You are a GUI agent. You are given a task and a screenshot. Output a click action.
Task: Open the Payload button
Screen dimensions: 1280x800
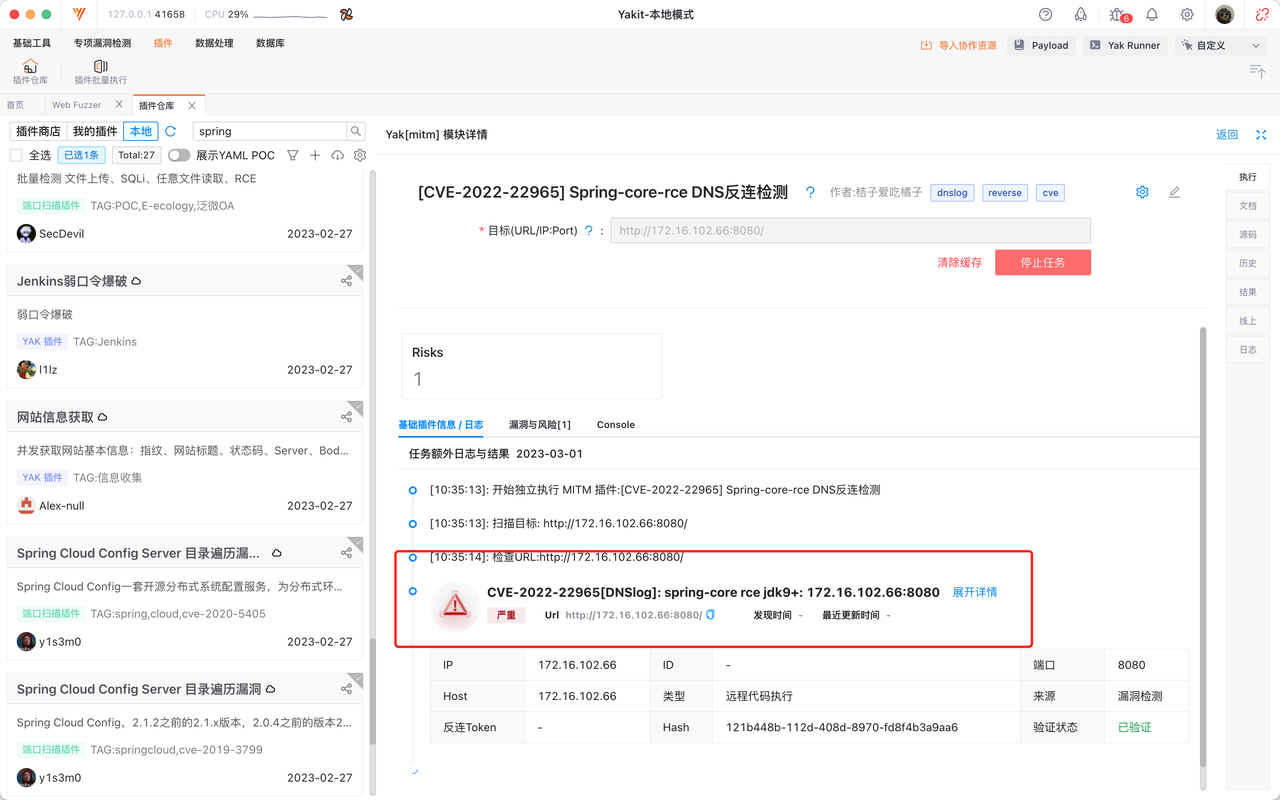pyautogui.click(x=1040, y=45)
